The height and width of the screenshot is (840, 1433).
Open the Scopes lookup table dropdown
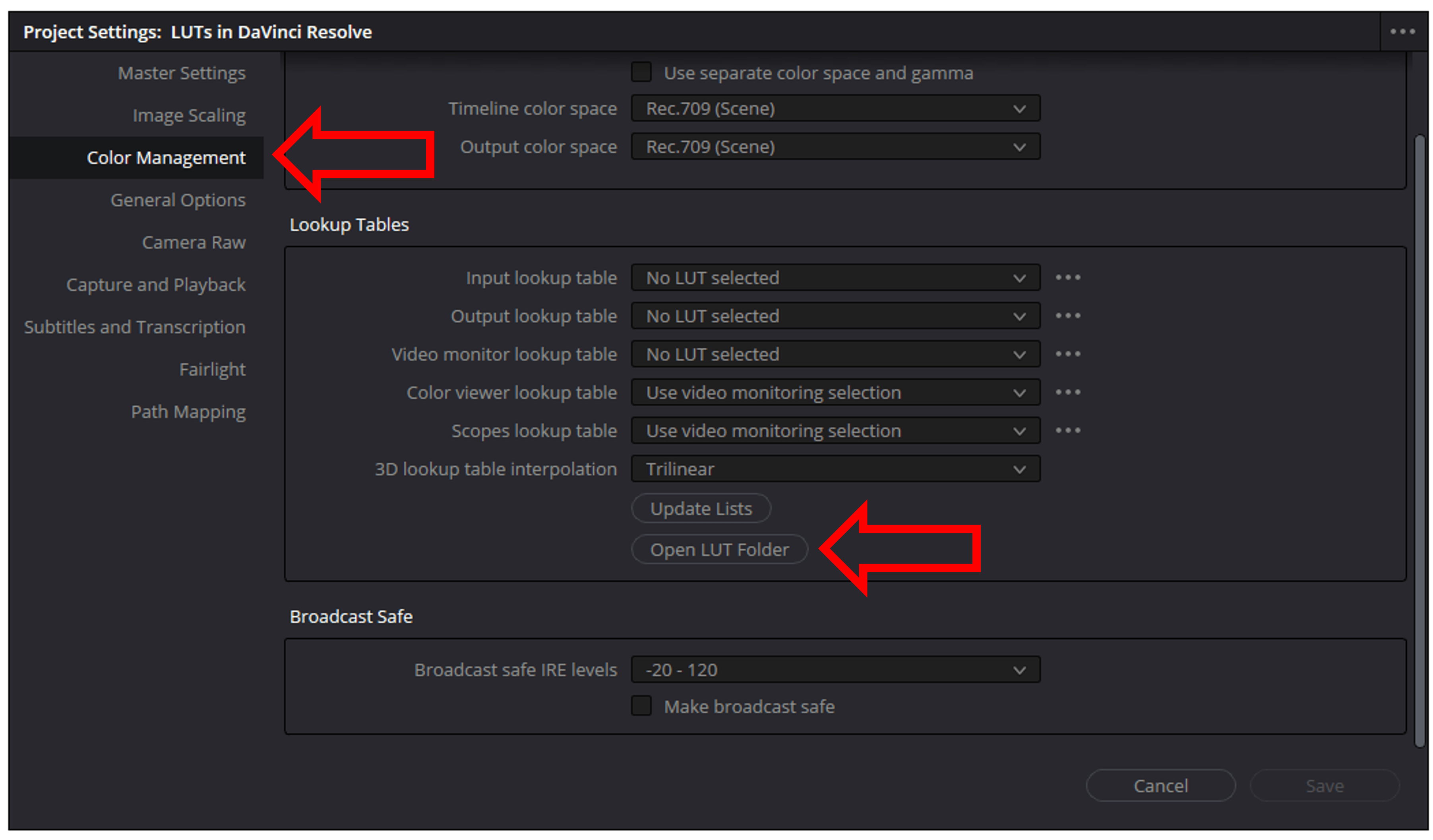click(835, 431)
